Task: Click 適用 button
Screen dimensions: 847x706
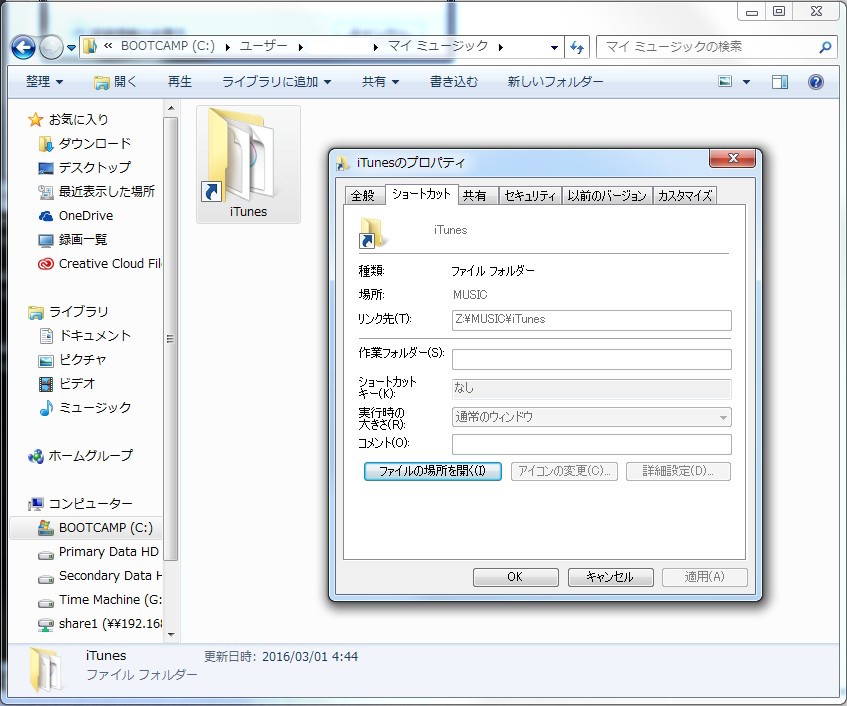Action: tap(705, 577)
